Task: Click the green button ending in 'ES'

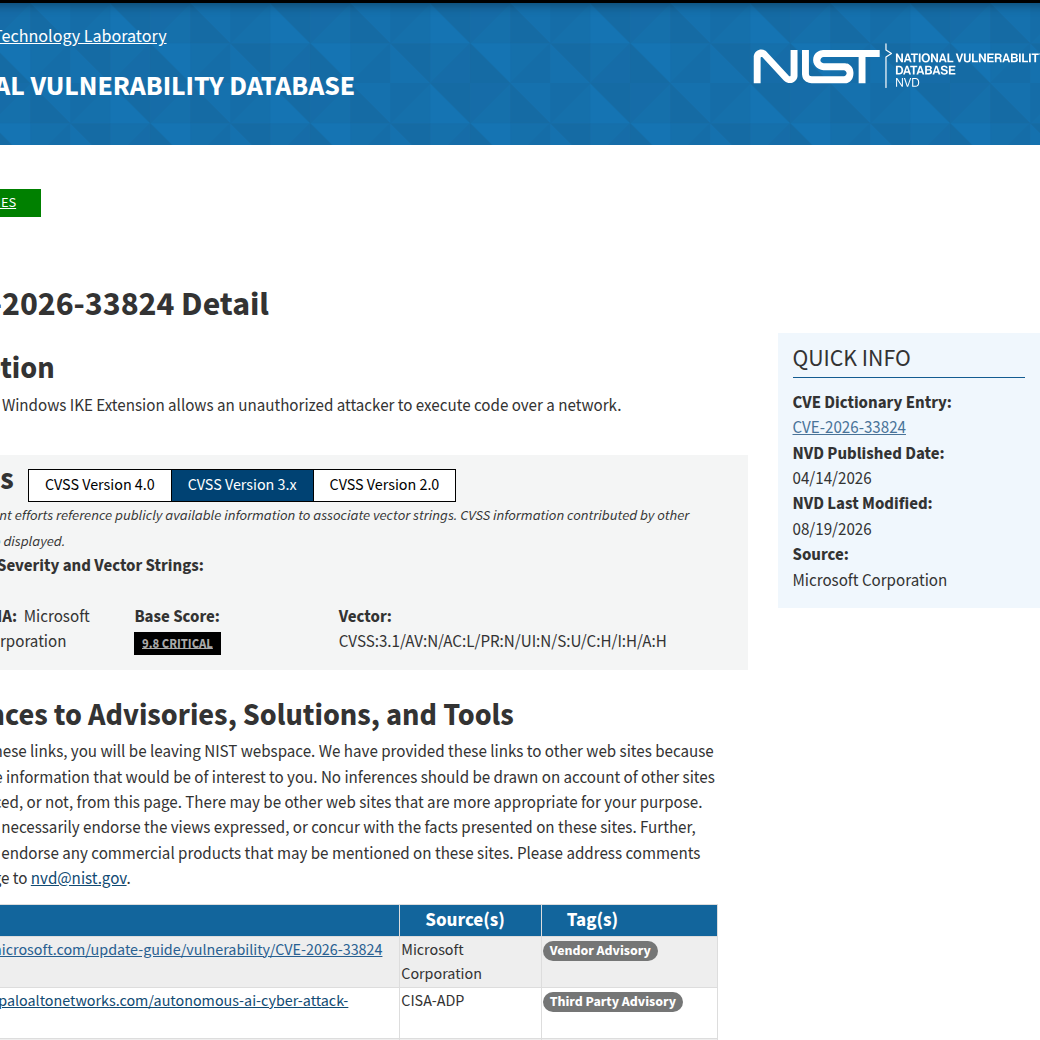Action: (20, 203)
